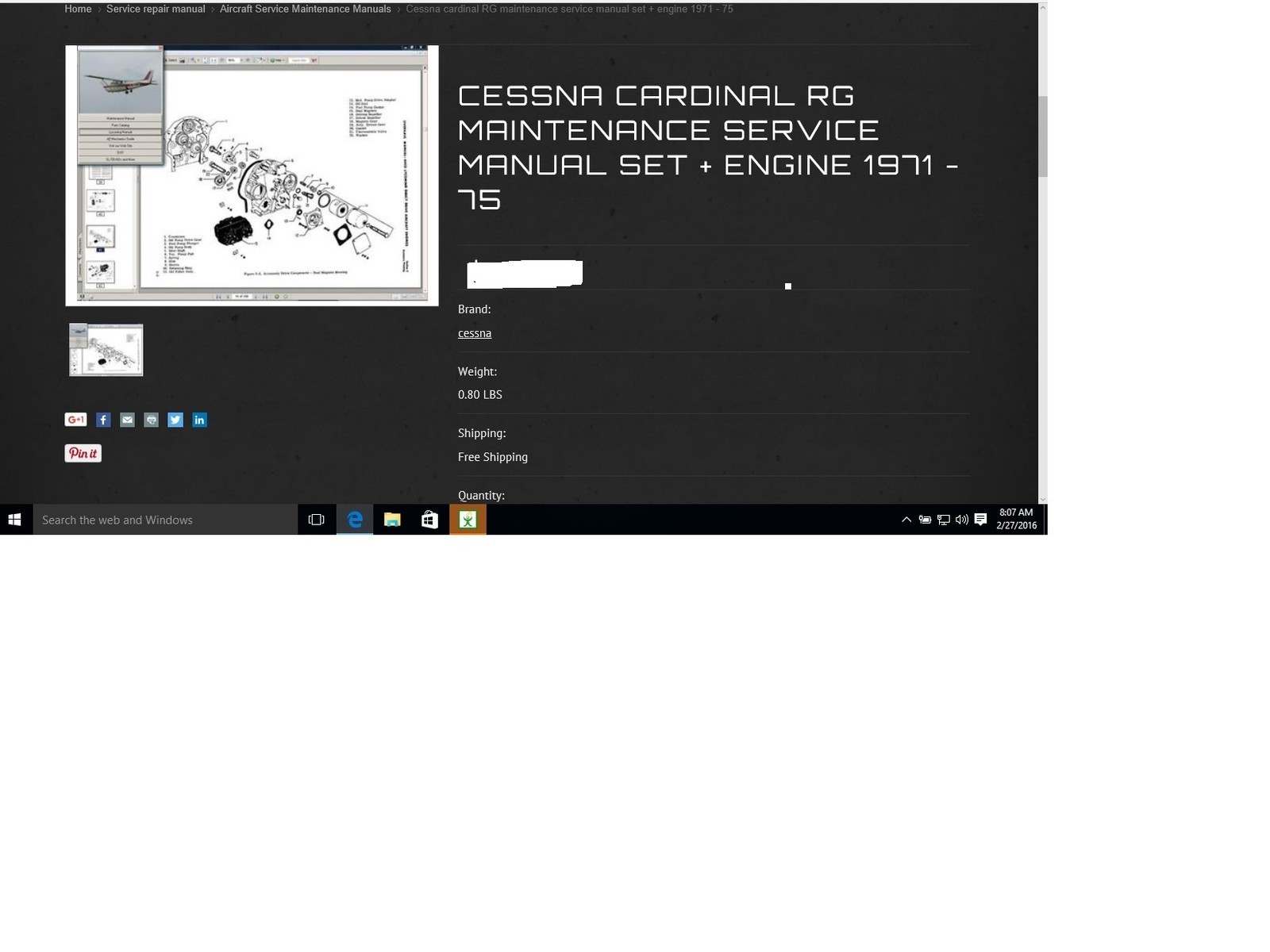Open the Windows Start menu
1270x952 pixels.
(x=14, y=520)
